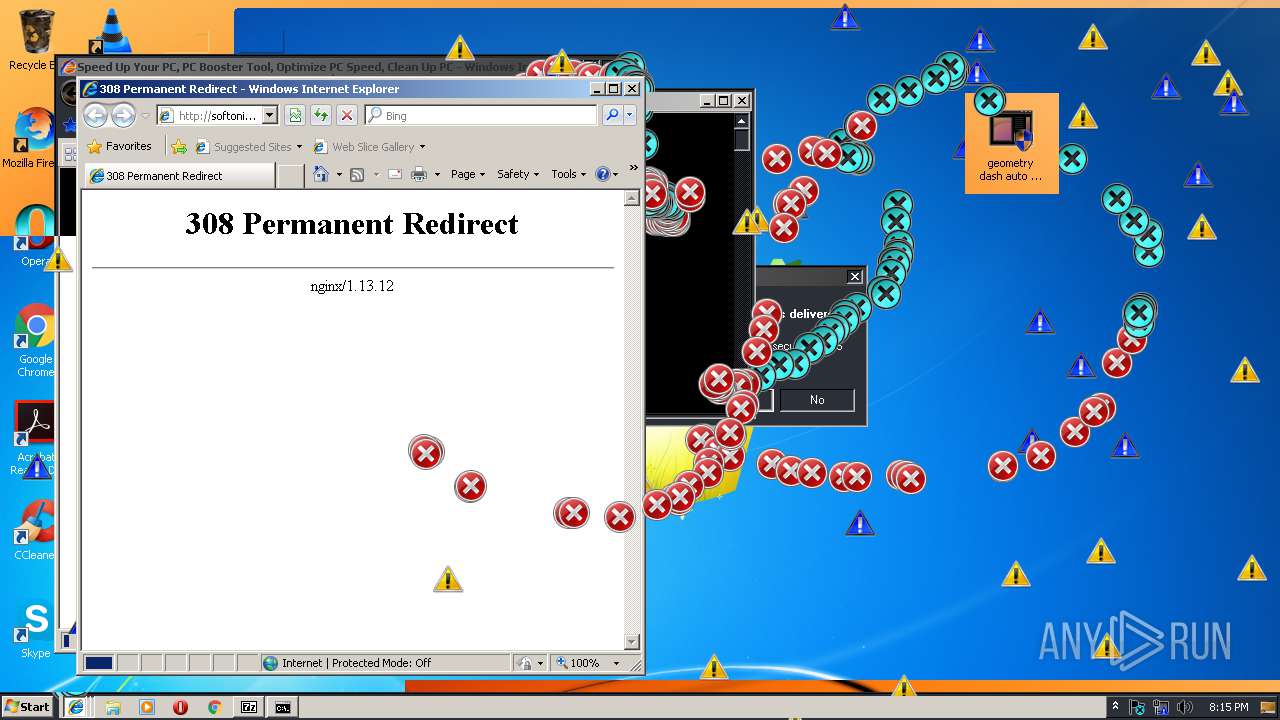The image size is (1280, 720).
Task: Show hidden tray icons with the arrow
Action: click(x=1116, y=707)
